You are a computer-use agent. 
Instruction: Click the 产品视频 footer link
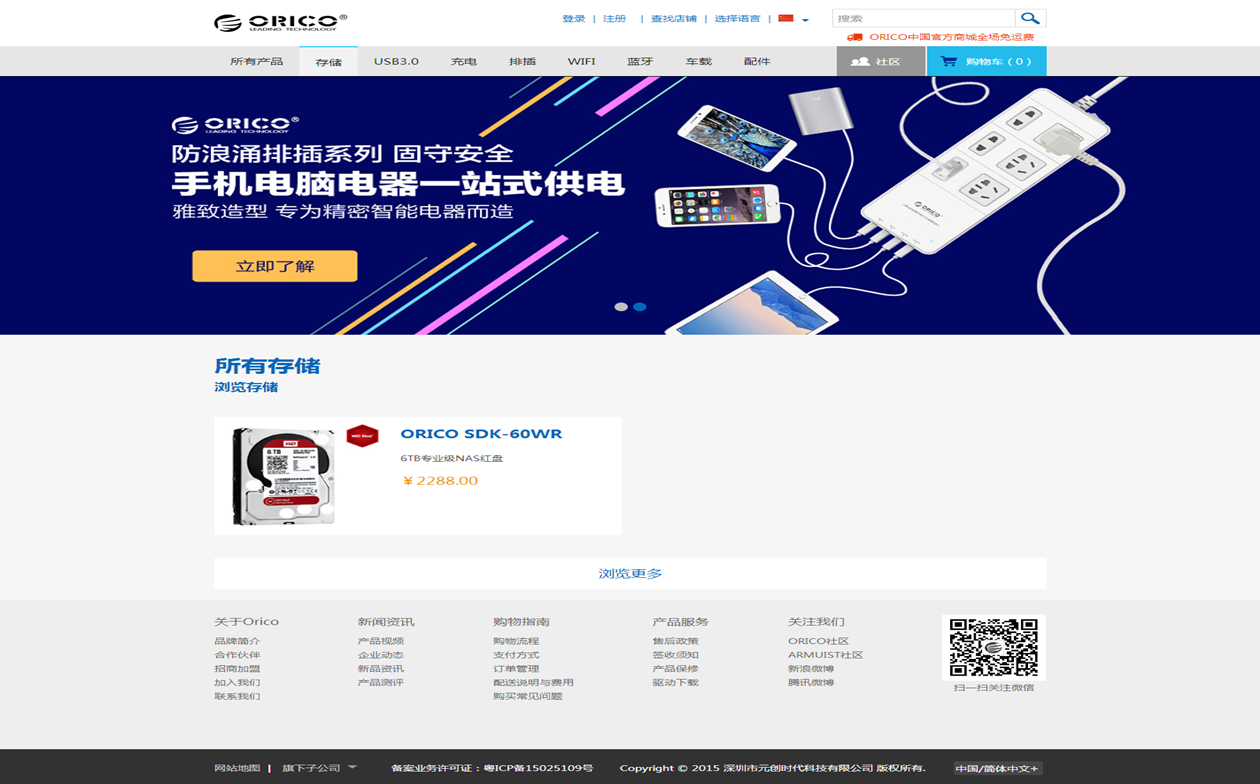[x=381, y=641]
